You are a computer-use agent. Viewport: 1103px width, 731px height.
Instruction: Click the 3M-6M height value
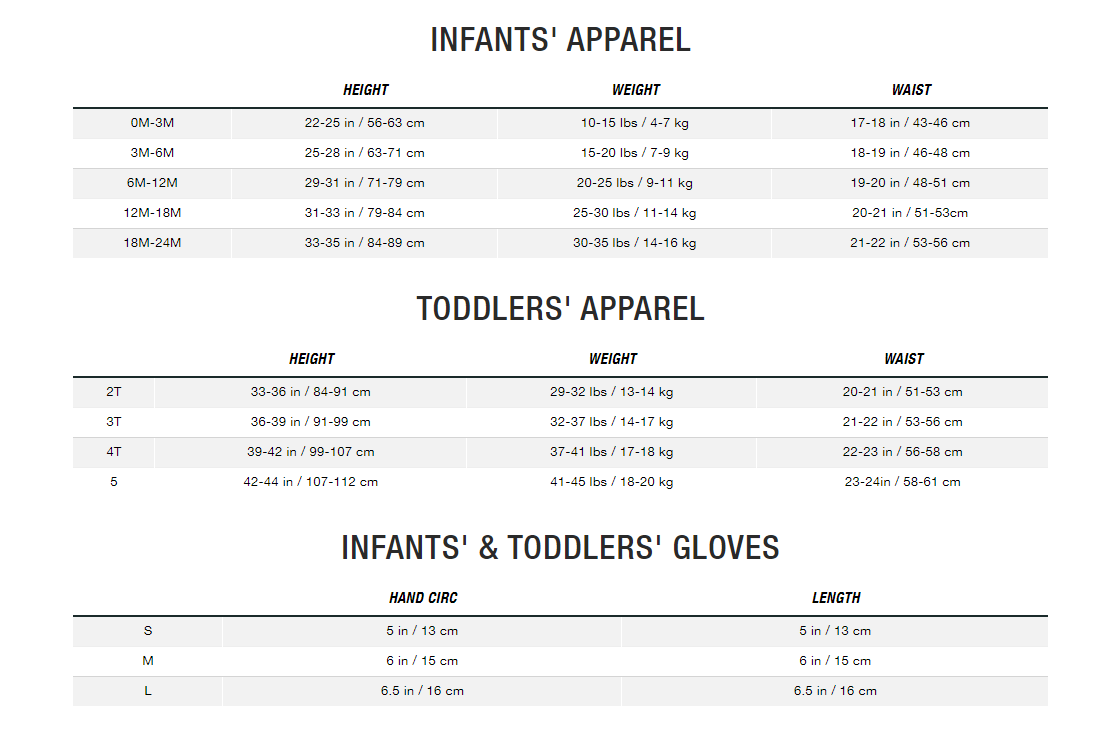tap(364, 153)
